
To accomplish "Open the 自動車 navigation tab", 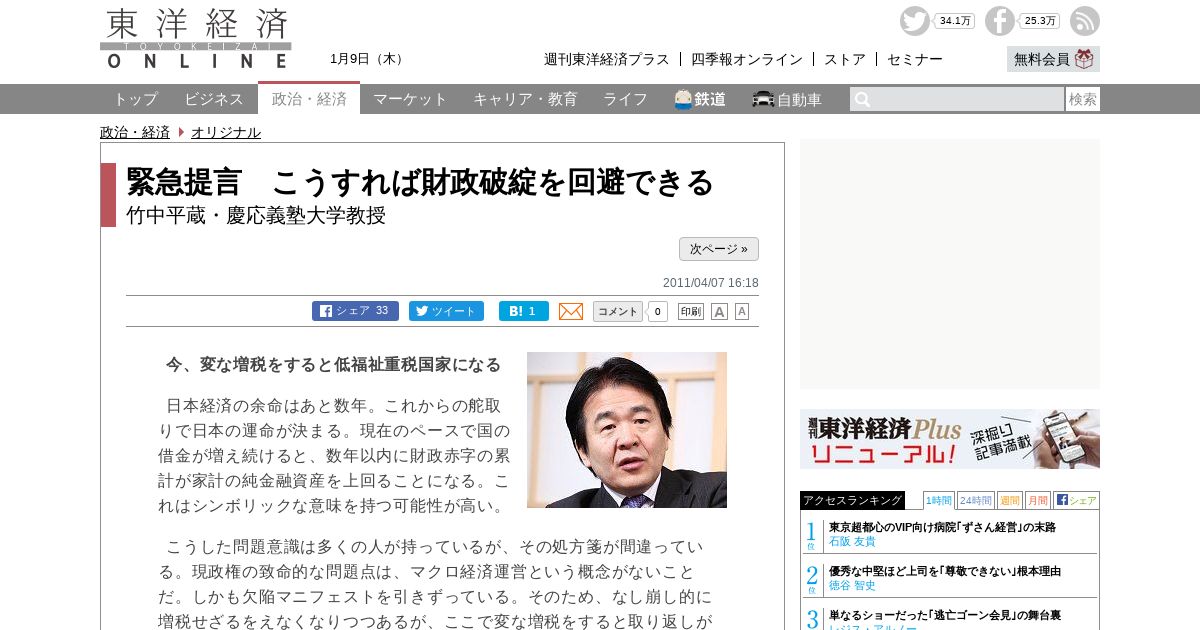I will [787, 99].
